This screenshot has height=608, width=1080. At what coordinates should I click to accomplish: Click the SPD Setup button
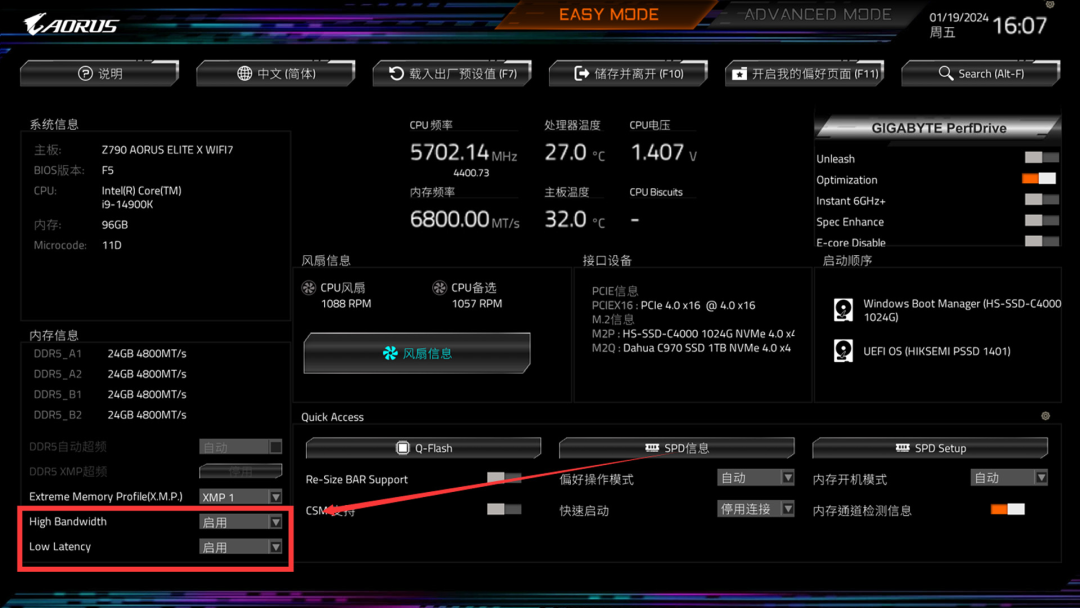[931, 448]
